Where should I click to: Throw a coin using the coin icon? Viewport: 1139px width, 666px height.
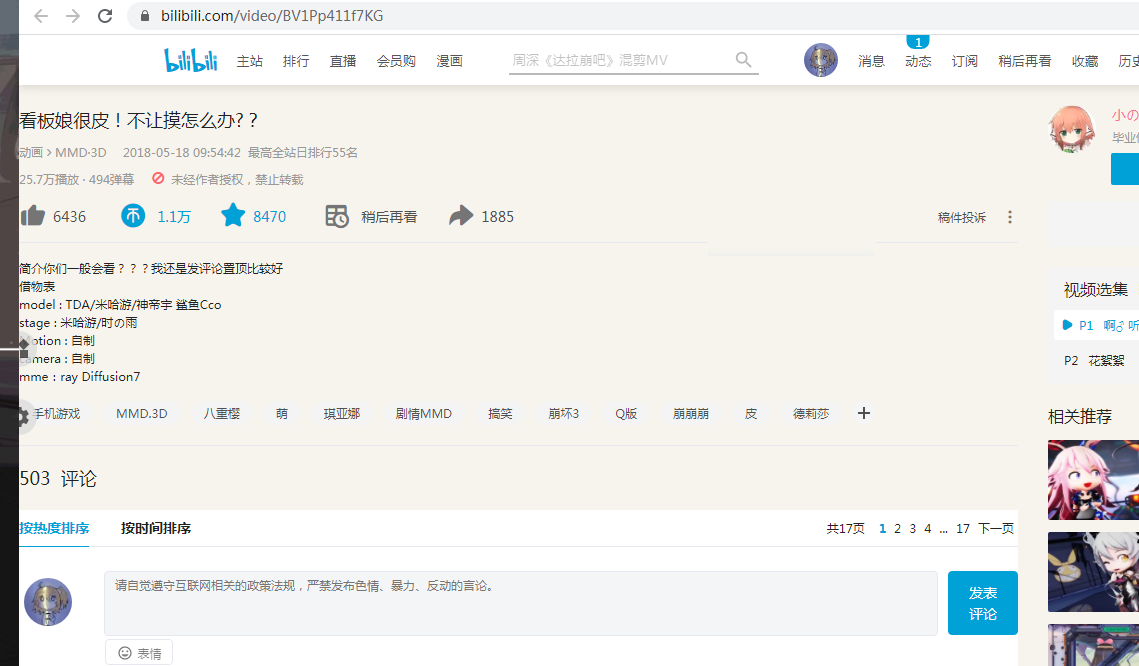coord(133,216)
